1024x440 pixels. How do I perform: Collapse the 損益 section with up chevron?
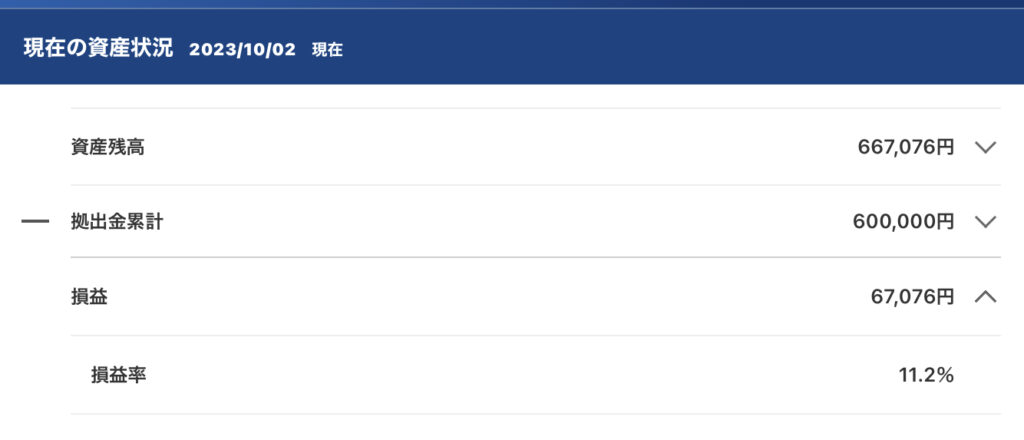point(985,297)
